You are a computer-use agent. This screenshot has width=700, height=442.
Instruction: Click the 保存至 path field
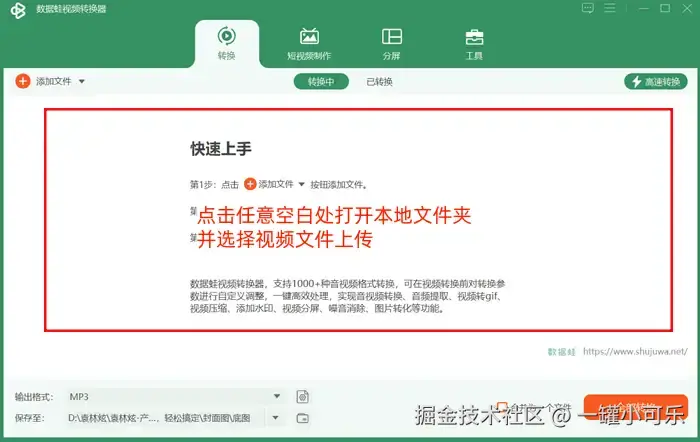tap(166, 418)
